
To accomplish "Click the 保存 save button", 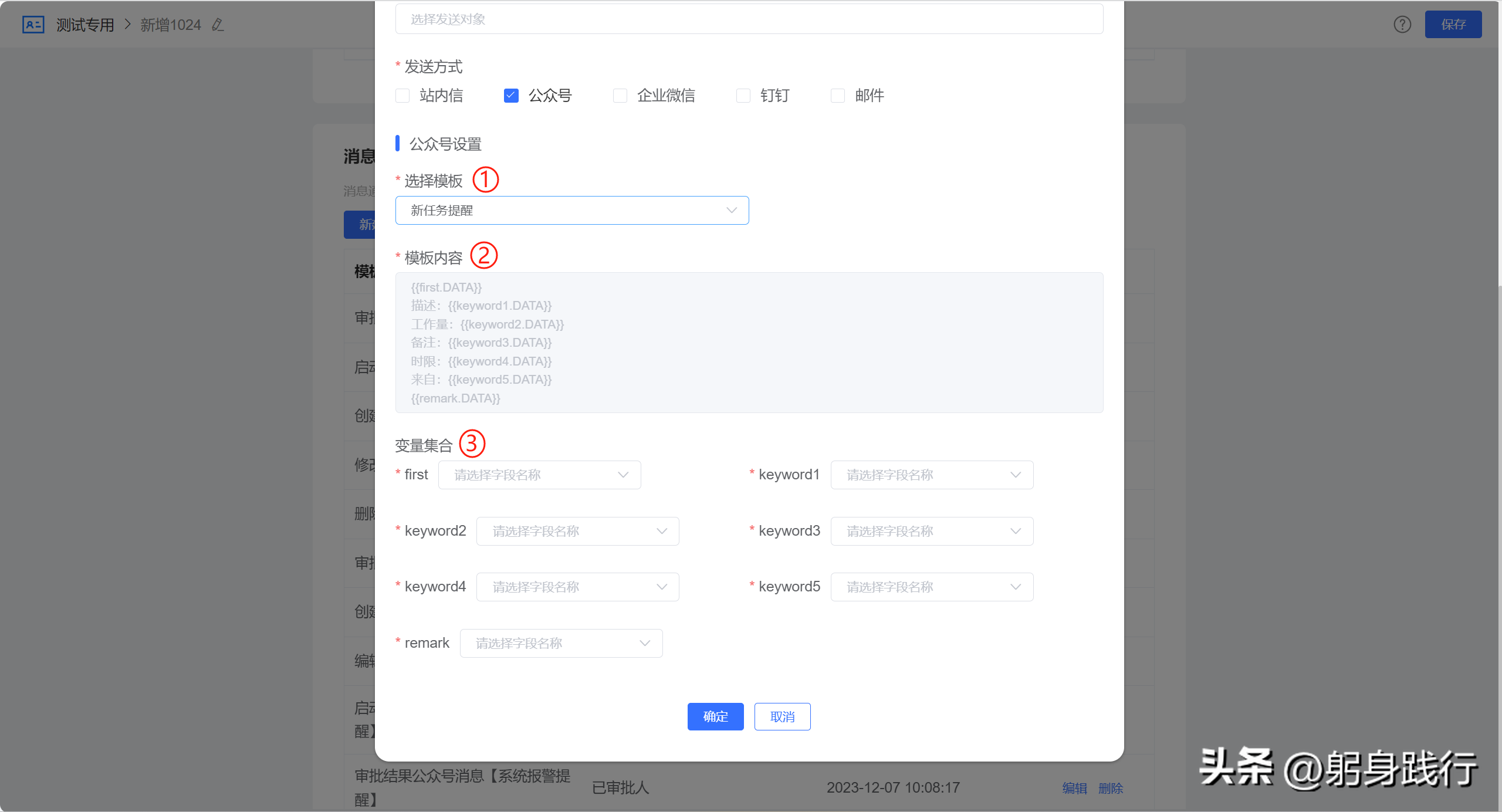I will click(x=1453, y=25).
